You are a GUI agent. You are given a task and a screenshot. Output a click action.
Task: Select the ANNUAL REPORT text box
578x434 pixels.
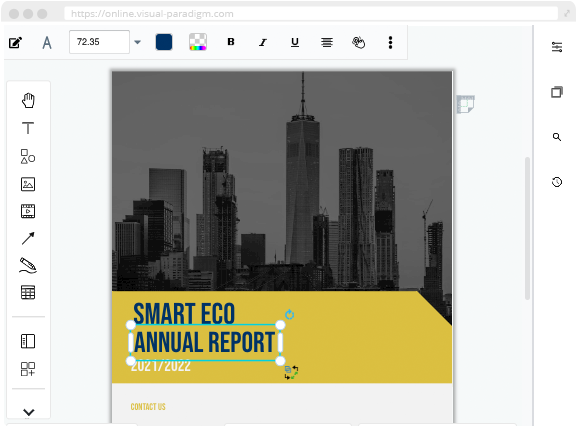click(205, 343)
